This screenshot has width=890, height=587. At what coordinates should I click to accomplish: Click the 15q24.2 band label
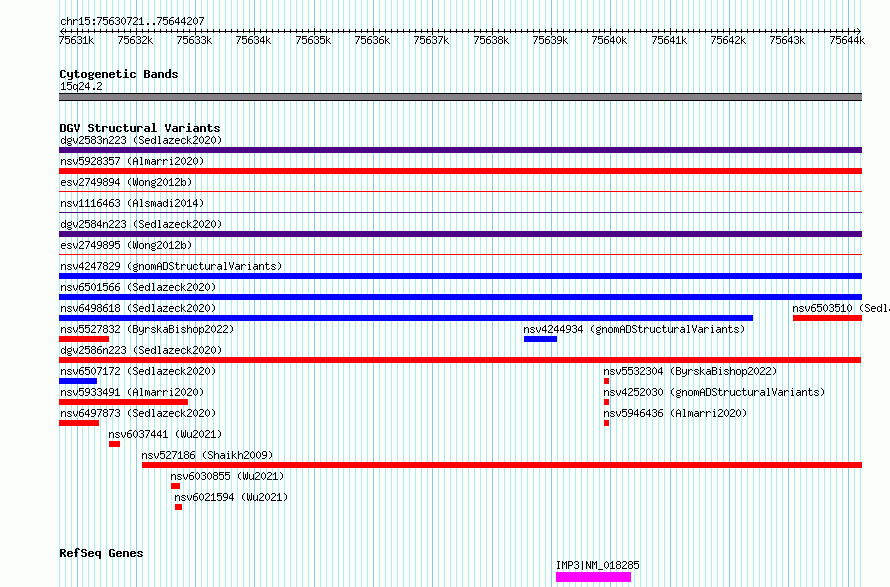[81, 86]
